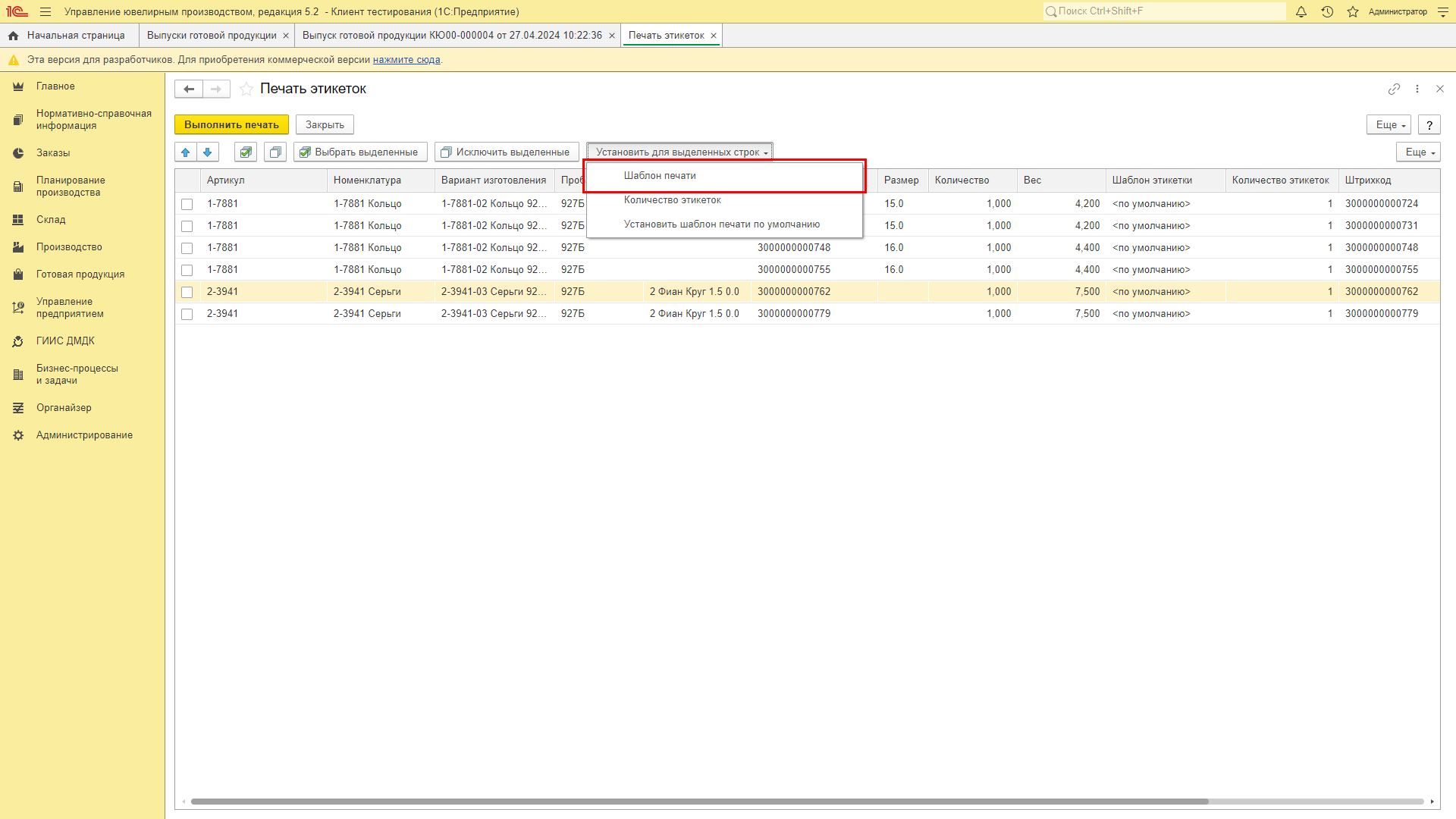
Task: Go forward with the right arrow button
Action: click(x=216, y=89)
